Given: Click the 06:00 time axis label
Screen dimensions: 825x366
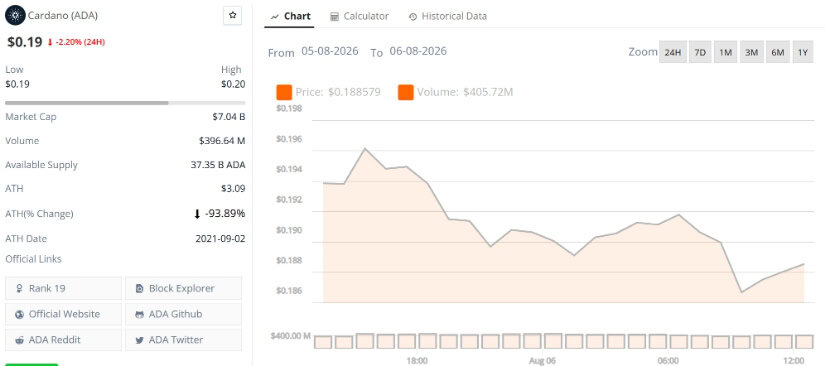Looking at the screenshot, I should click(668, 361).
